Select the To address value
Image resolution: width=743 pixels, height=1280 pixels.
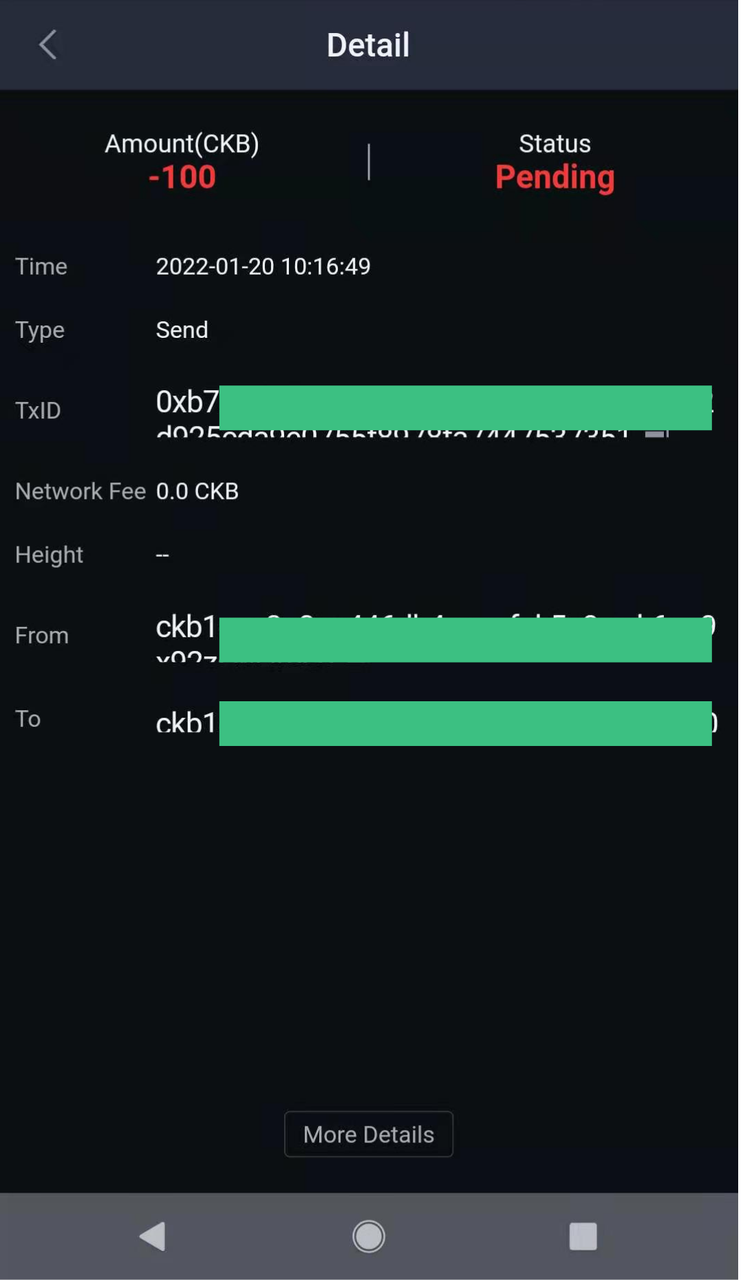(187, 722)
